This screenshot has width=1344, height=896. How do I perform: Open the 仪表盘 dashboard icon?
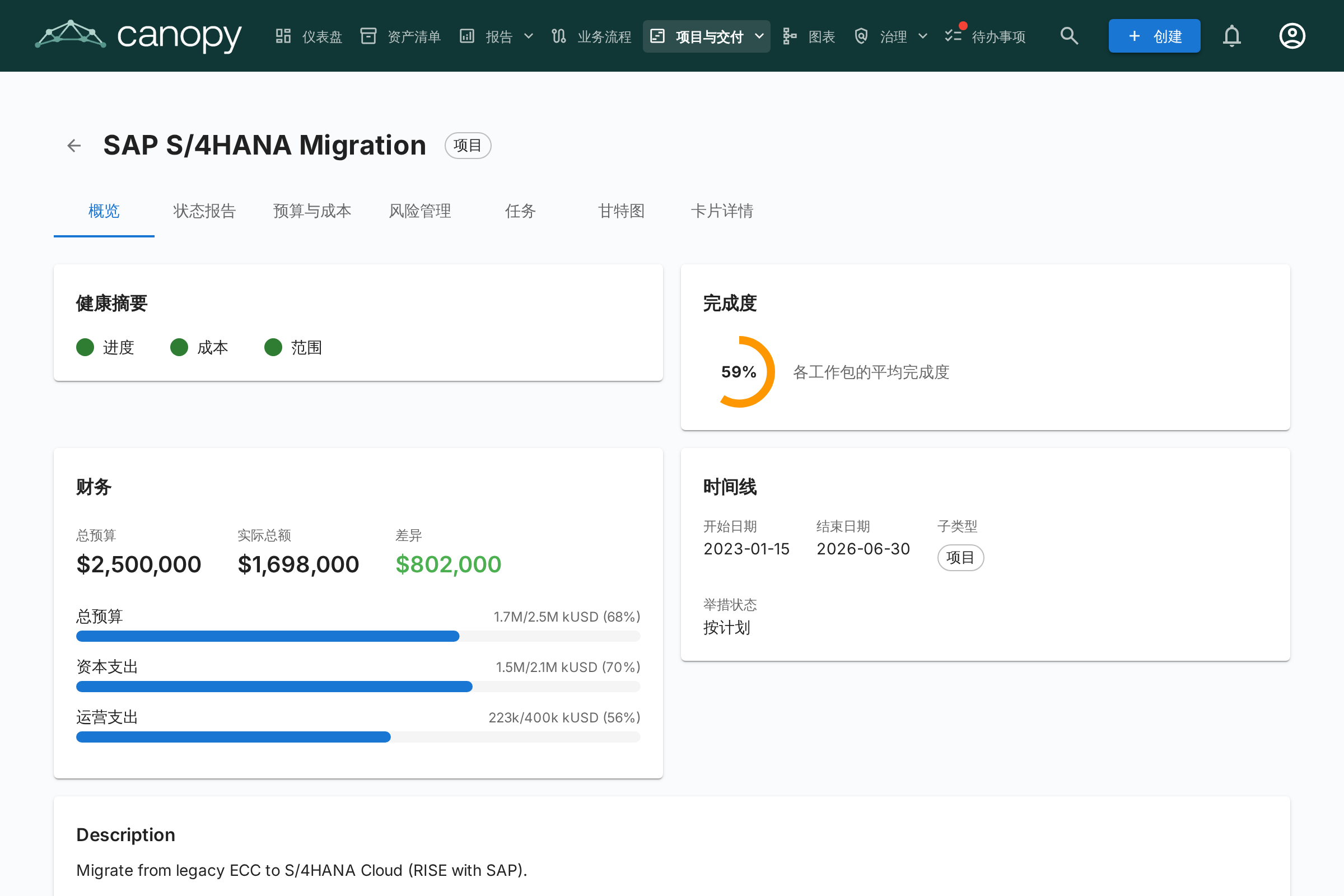[283, 36]
